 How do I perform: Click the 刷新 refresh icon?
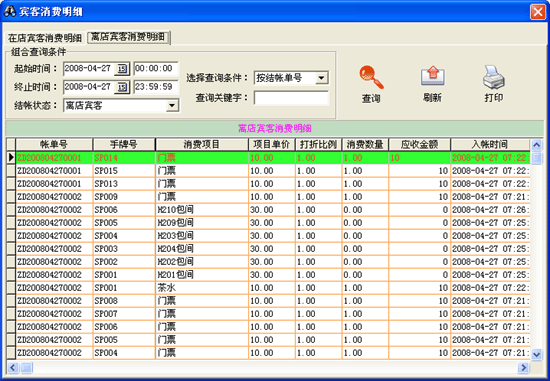pos(432,76)
